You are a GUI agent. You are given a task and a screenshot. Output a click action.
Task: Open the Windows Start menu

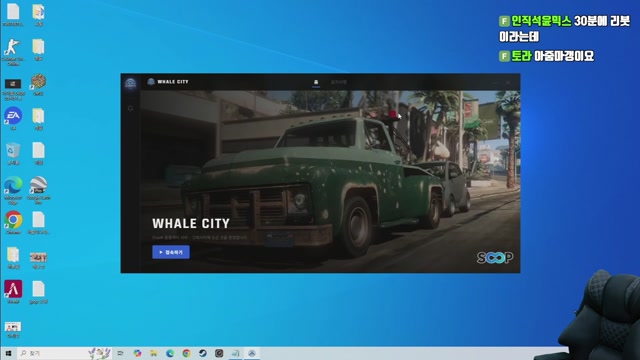pyautogui.click(x=8, y=353)
